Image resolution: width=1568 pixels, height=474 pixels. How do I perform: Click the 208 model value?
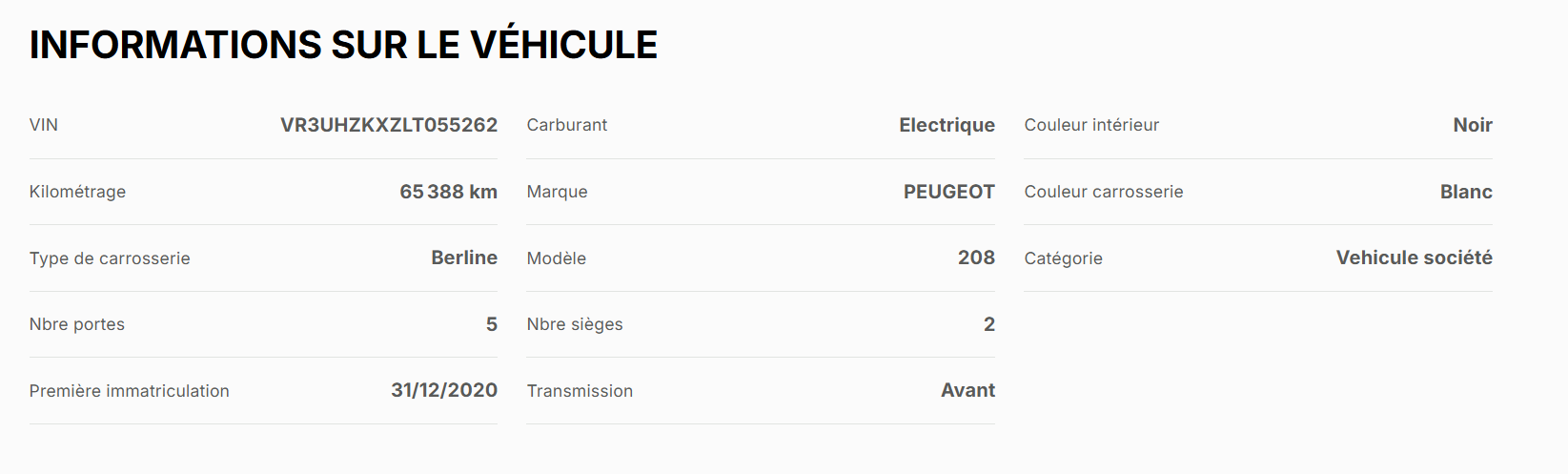click(x=976, y=258)
